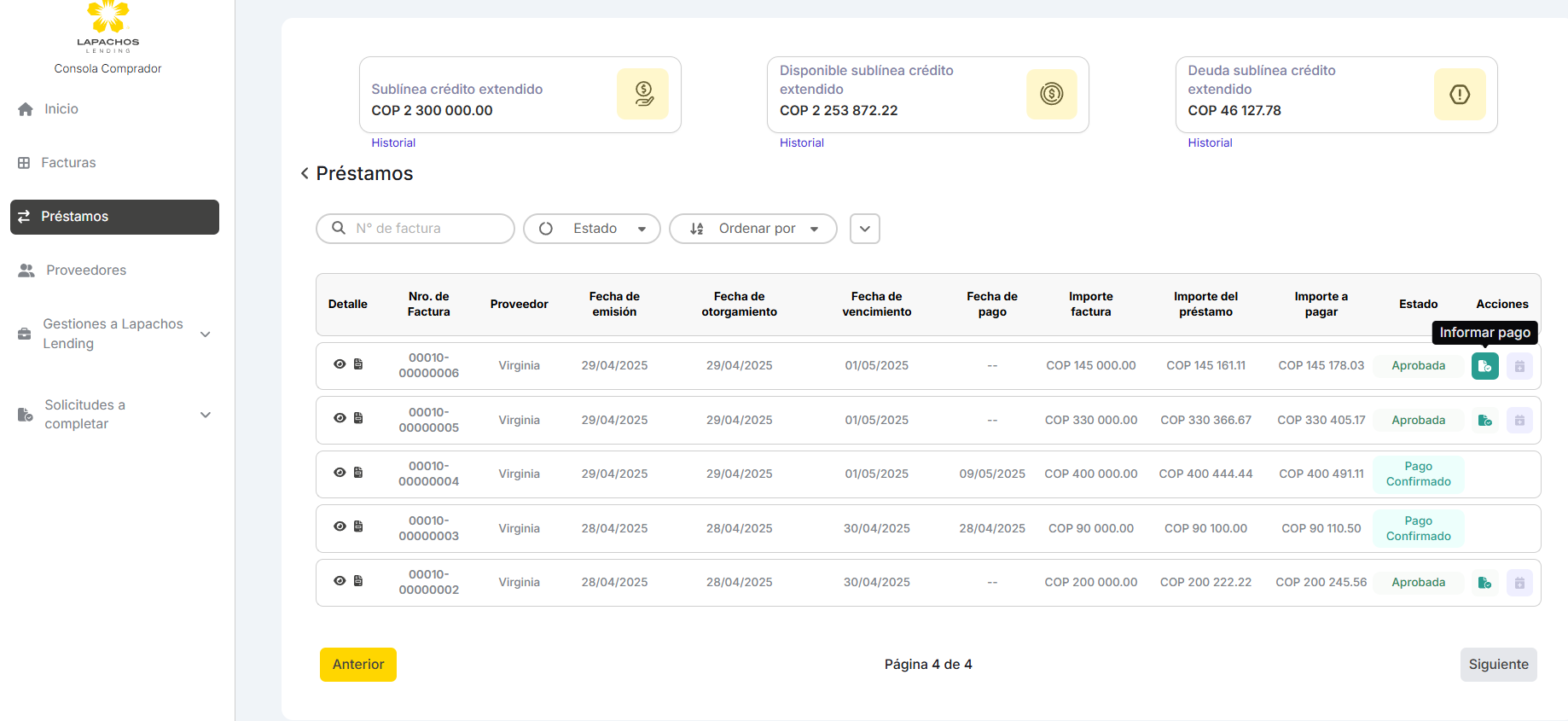Click the back arrow beside Préstamos heading
This screenshot has height=721, width=1568.
tap(305, 174)
